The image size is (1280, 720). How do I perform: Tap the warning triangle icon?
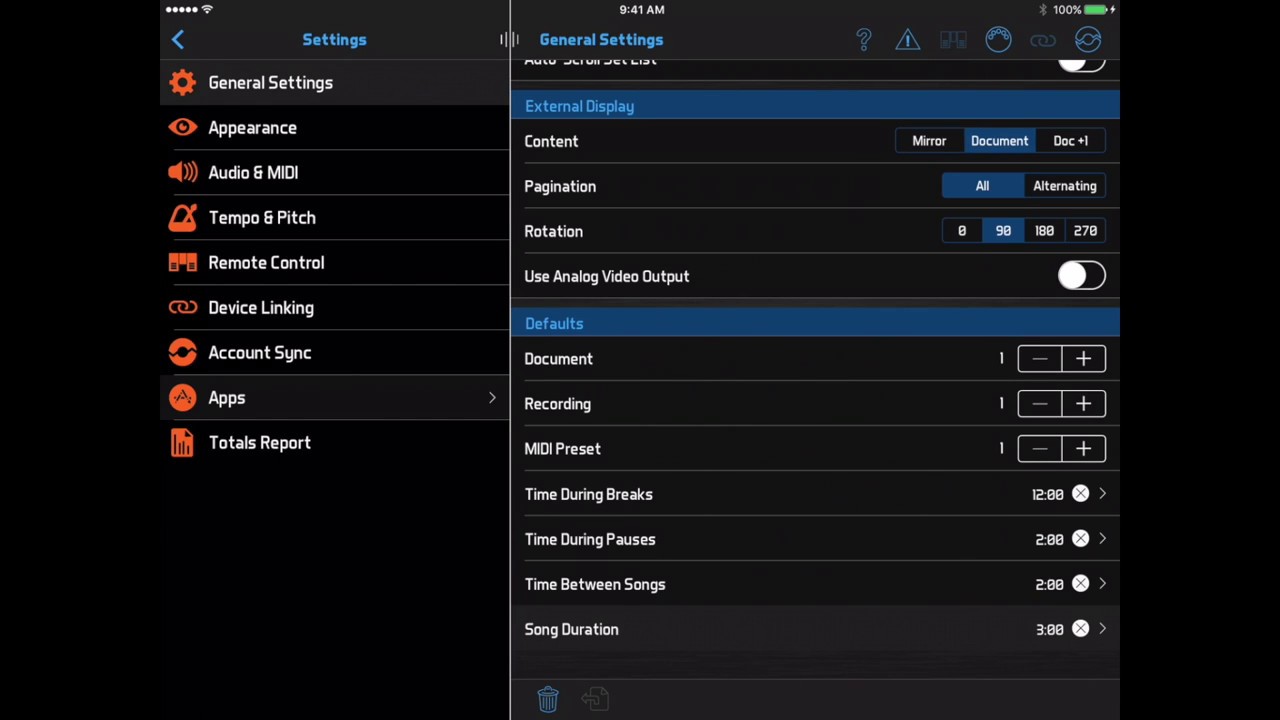click(x=908, y=40)
